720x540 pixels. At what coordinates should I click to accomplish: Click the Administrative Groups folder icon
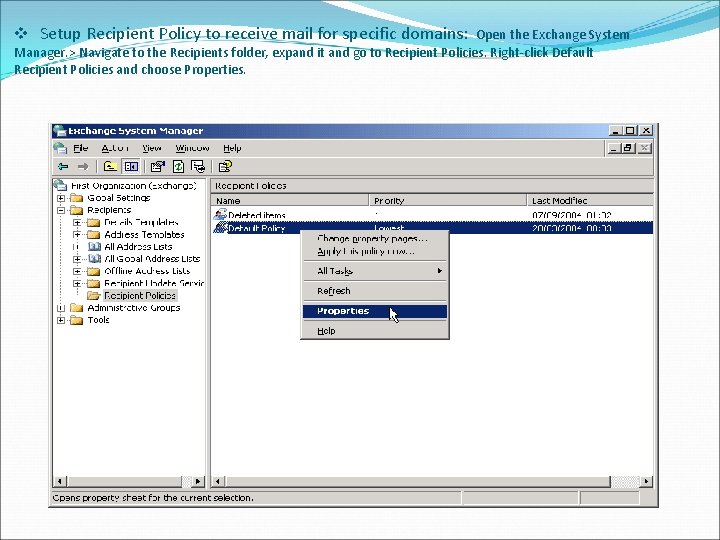pos(77,308)
